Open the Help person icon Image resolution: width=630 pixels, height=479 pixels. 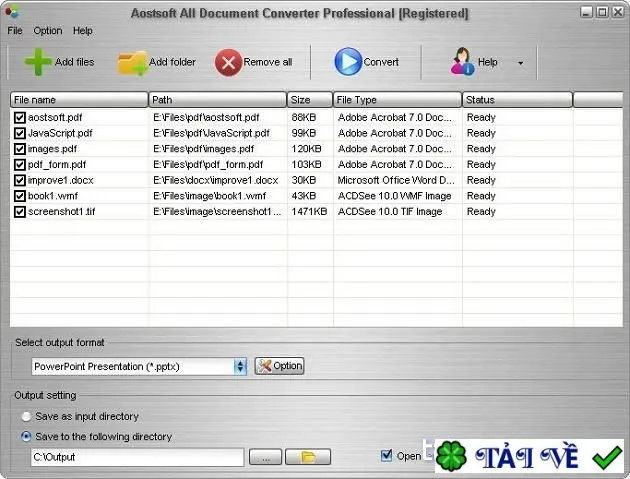click(462, 61)
